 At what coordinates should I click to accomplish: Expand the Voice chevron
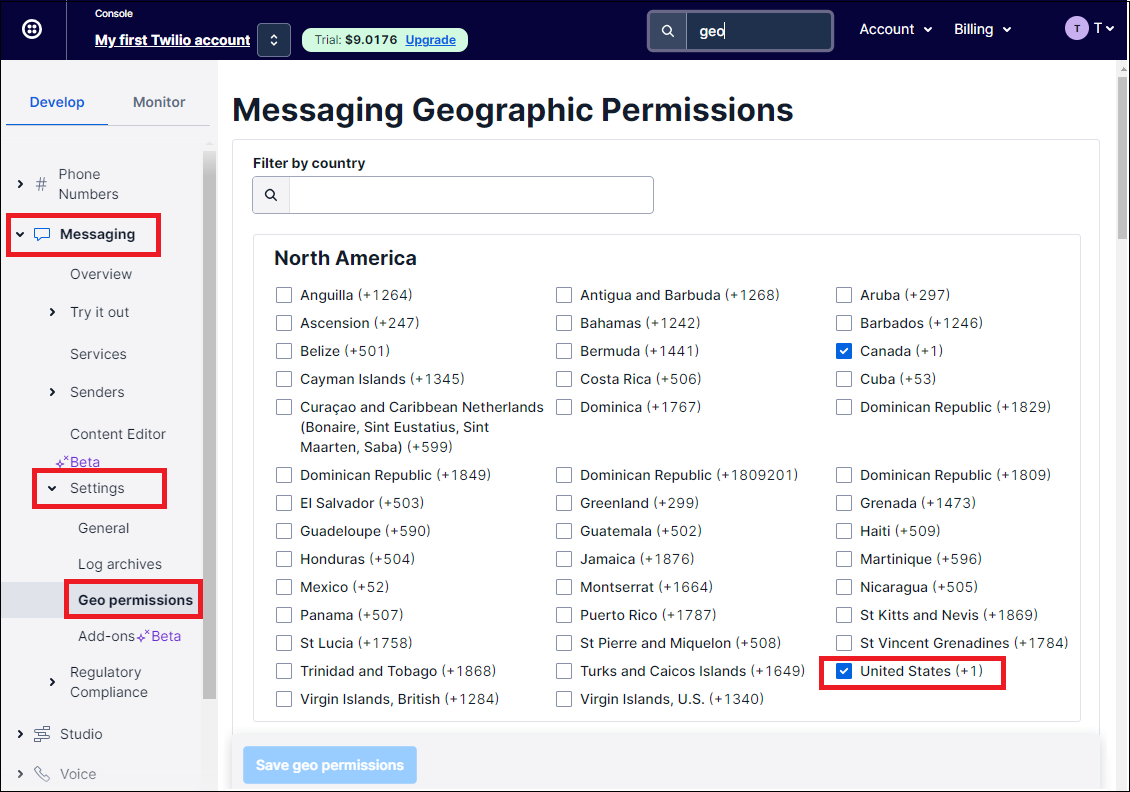(x=20, y=774)
